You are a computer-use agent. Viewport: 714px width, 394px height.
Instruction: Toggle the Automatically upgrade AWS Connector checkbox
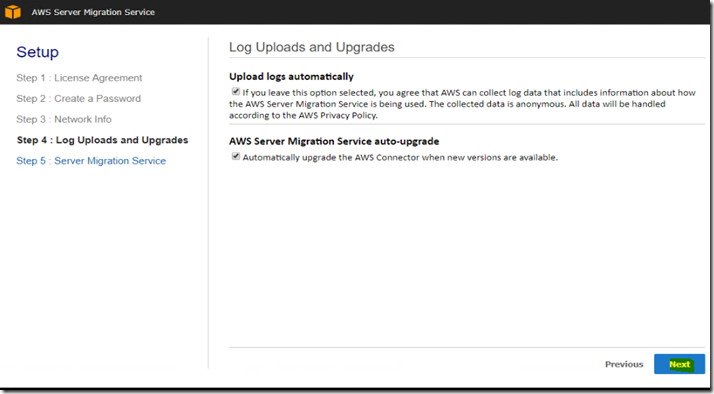(x=235, y=156)
